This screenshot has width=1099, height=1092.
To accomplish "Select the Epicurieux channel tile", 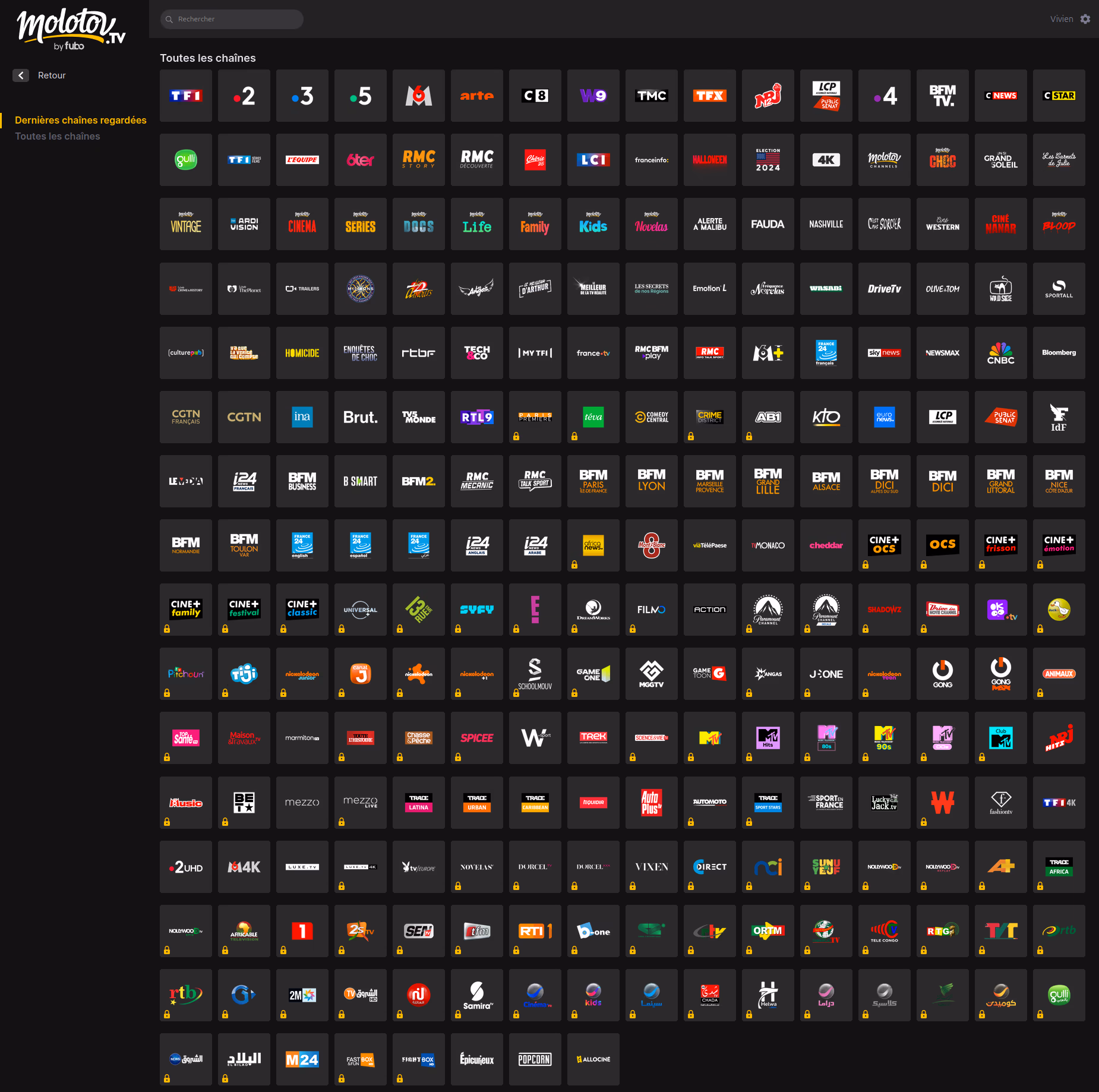I will pyautogui.click(x=477, y=1059).
